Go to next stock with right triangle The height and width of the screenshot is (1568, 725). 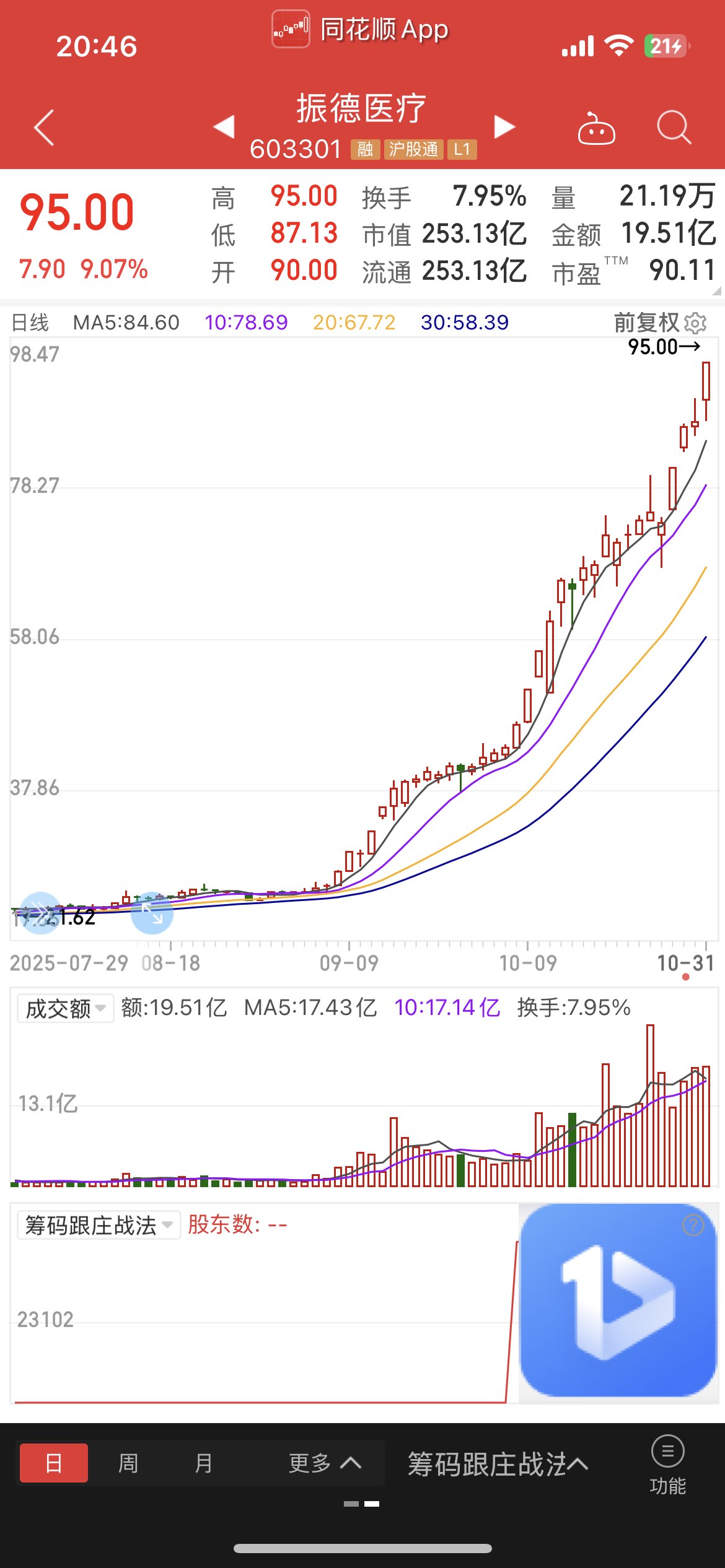click(x=505, y=126)
